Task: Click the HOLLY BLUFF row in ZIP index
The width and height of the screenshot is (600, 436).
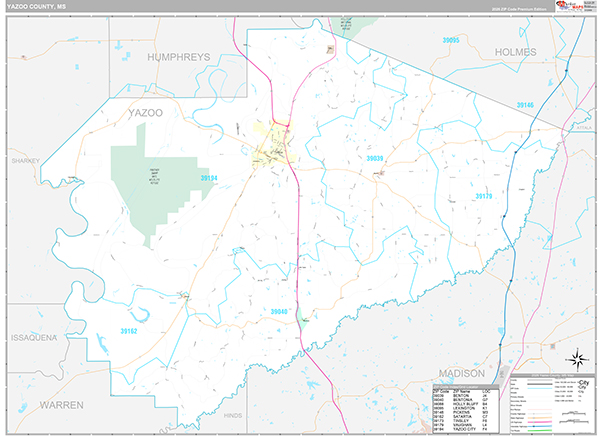Action: 461,404
